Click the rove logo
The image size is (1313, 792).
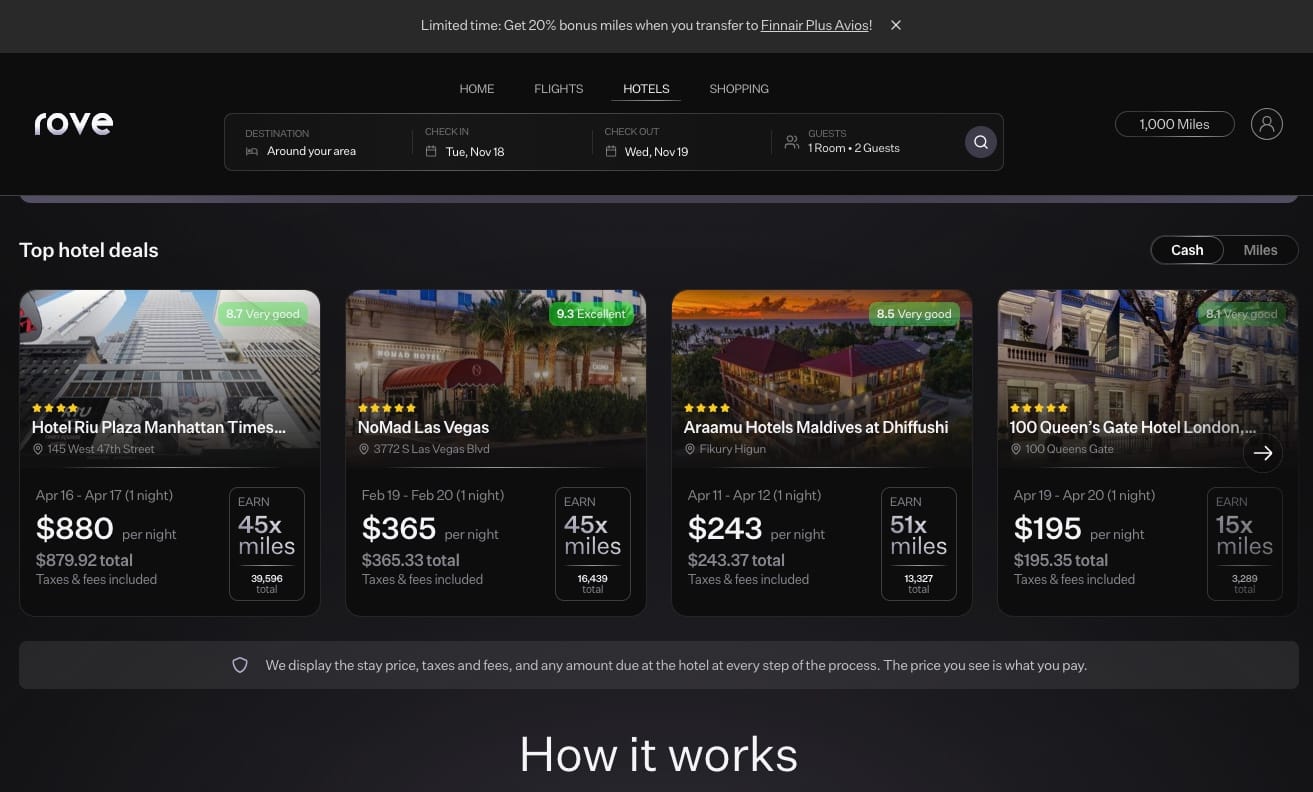(74, 124)
